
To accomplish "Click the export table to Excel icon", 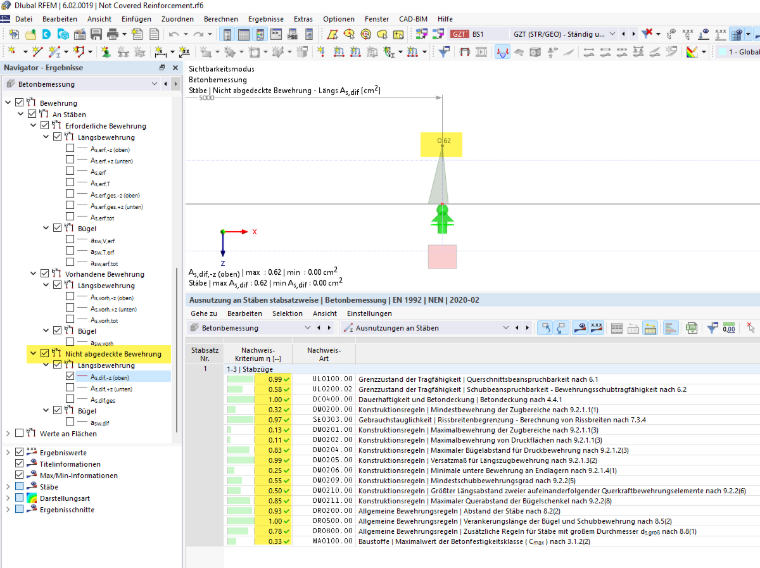I will pos(692,328).
